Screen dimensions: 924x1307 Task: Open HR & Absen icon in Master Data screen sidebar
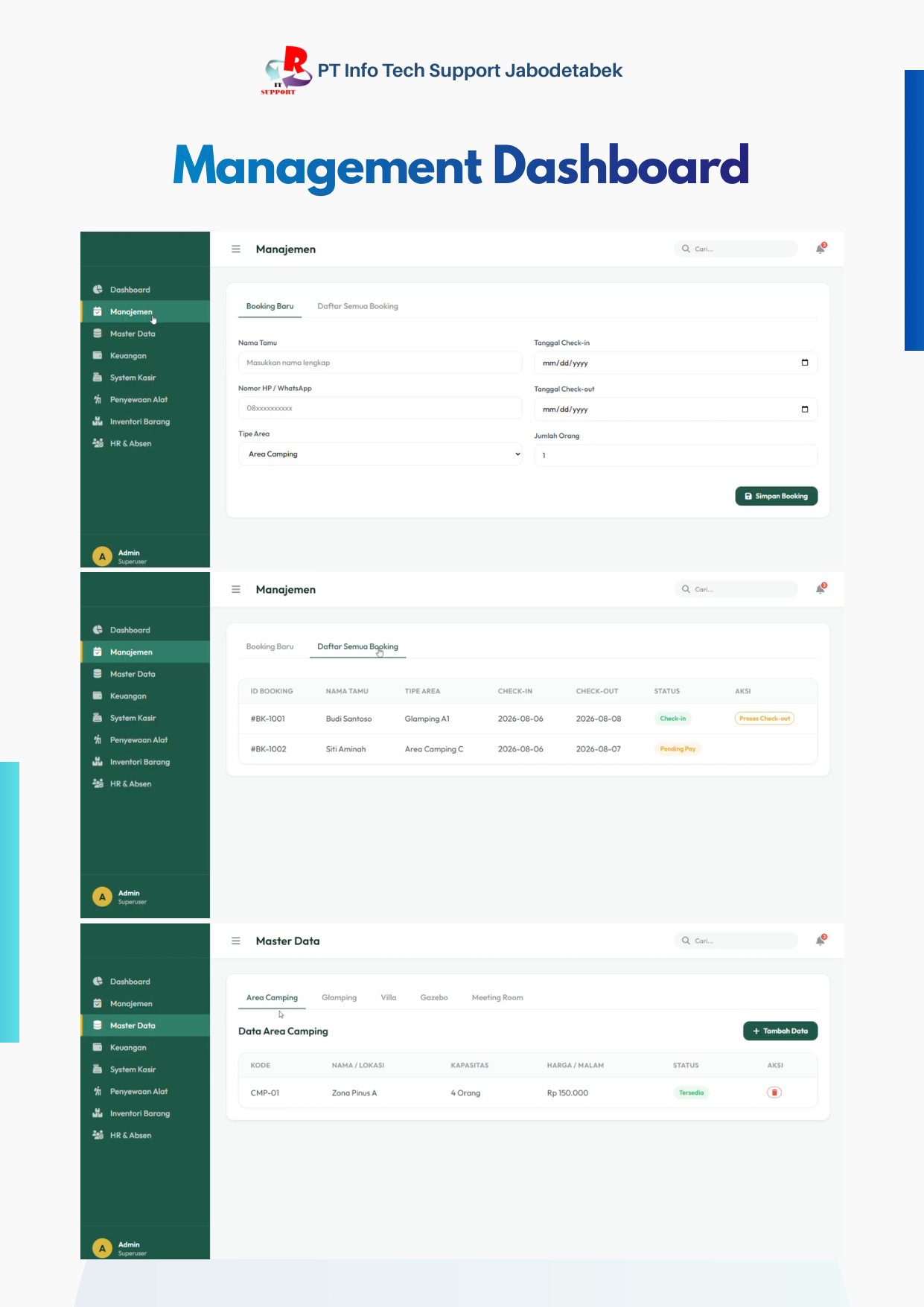(98, 1135)
